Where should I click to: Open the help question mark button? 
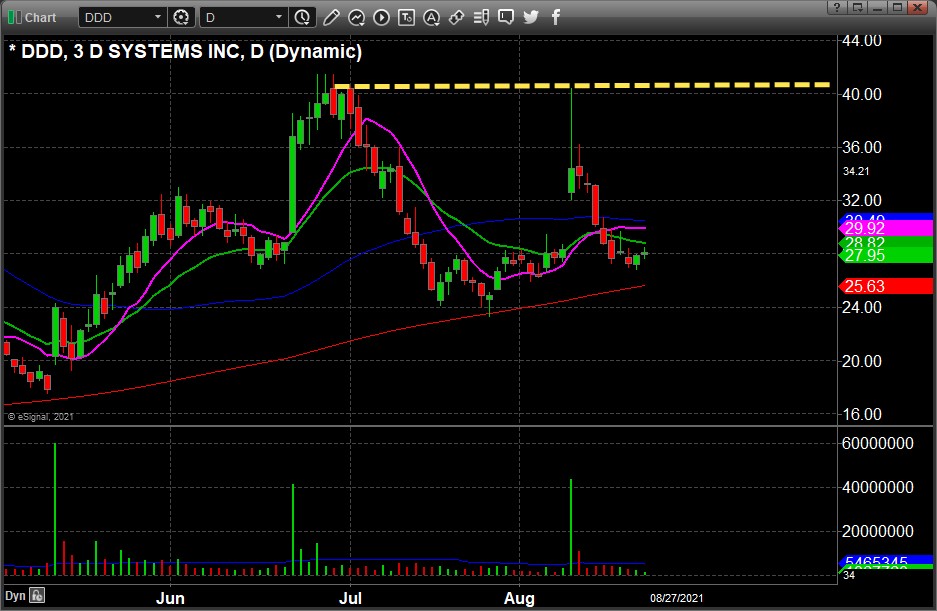coord(837,7)
